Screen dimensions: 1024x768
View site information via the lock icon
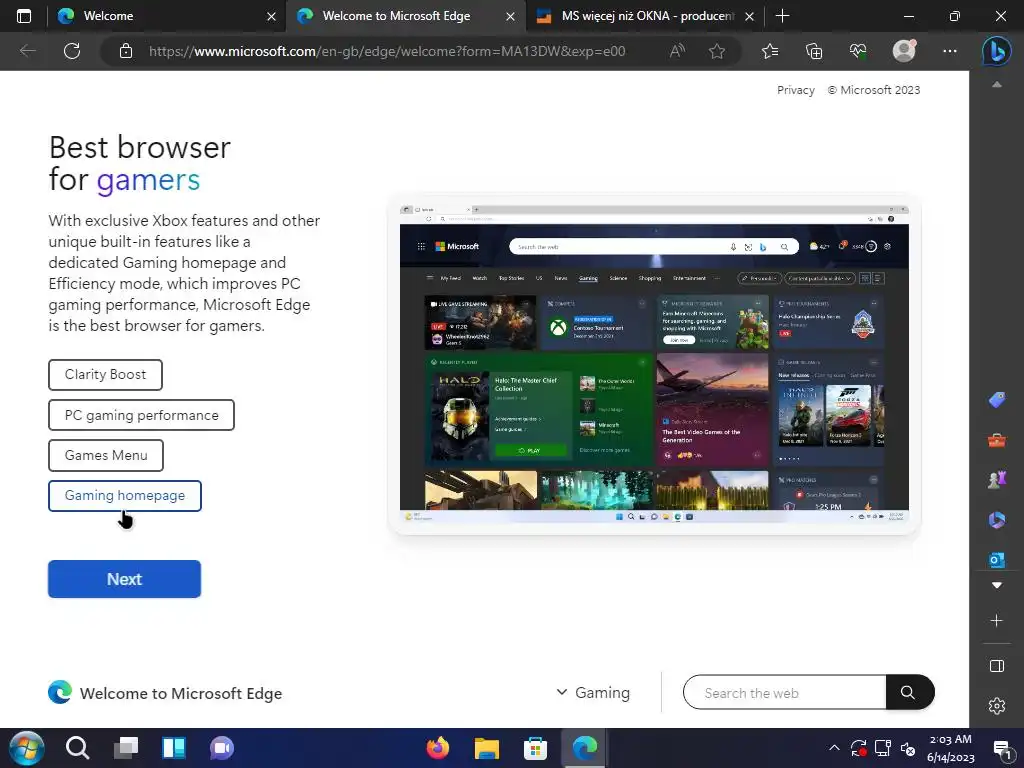click(126, 51)
